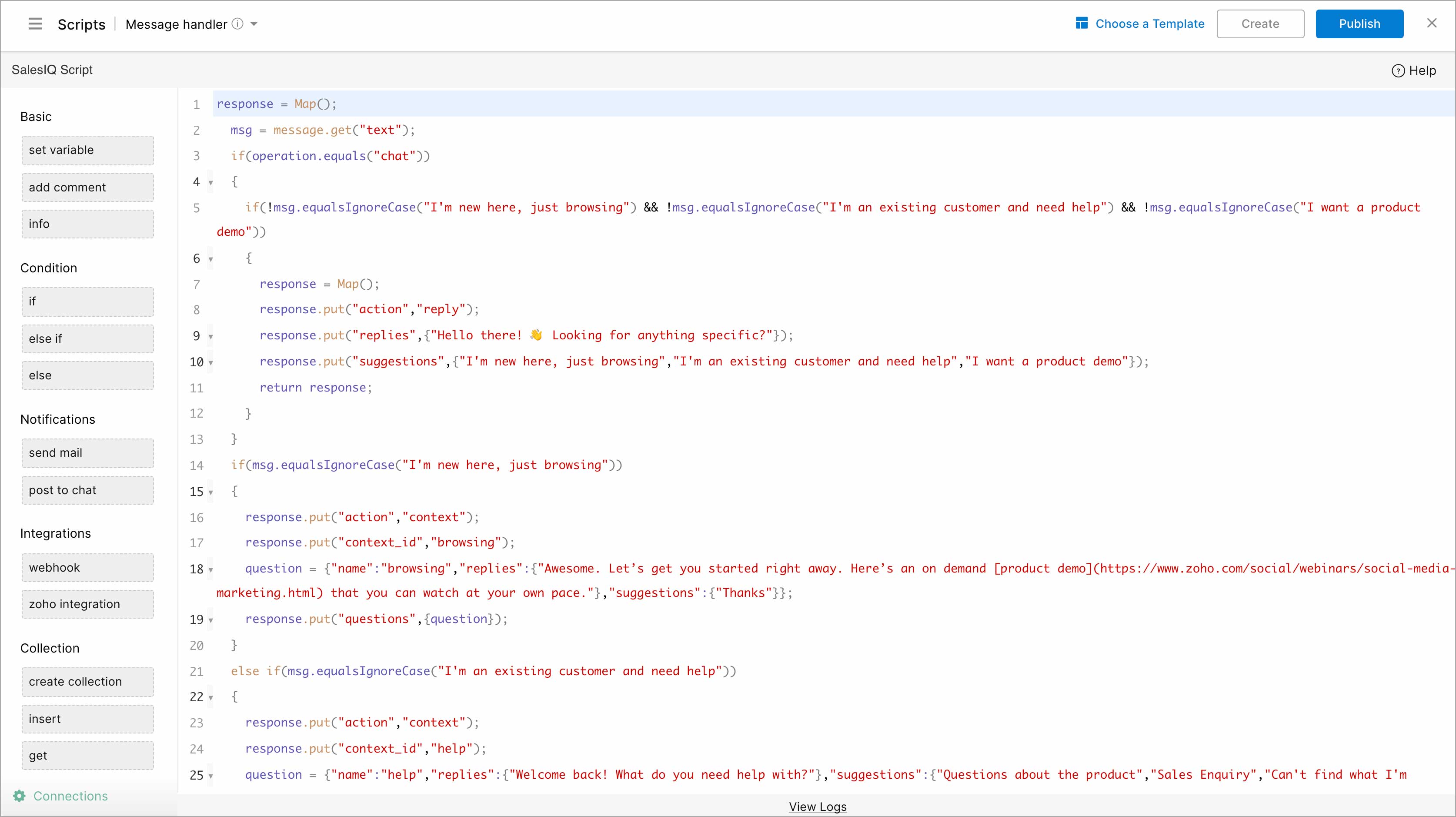Publish the script
The height and width of the screenshot is (817, 1456).
pos(1359,24)
